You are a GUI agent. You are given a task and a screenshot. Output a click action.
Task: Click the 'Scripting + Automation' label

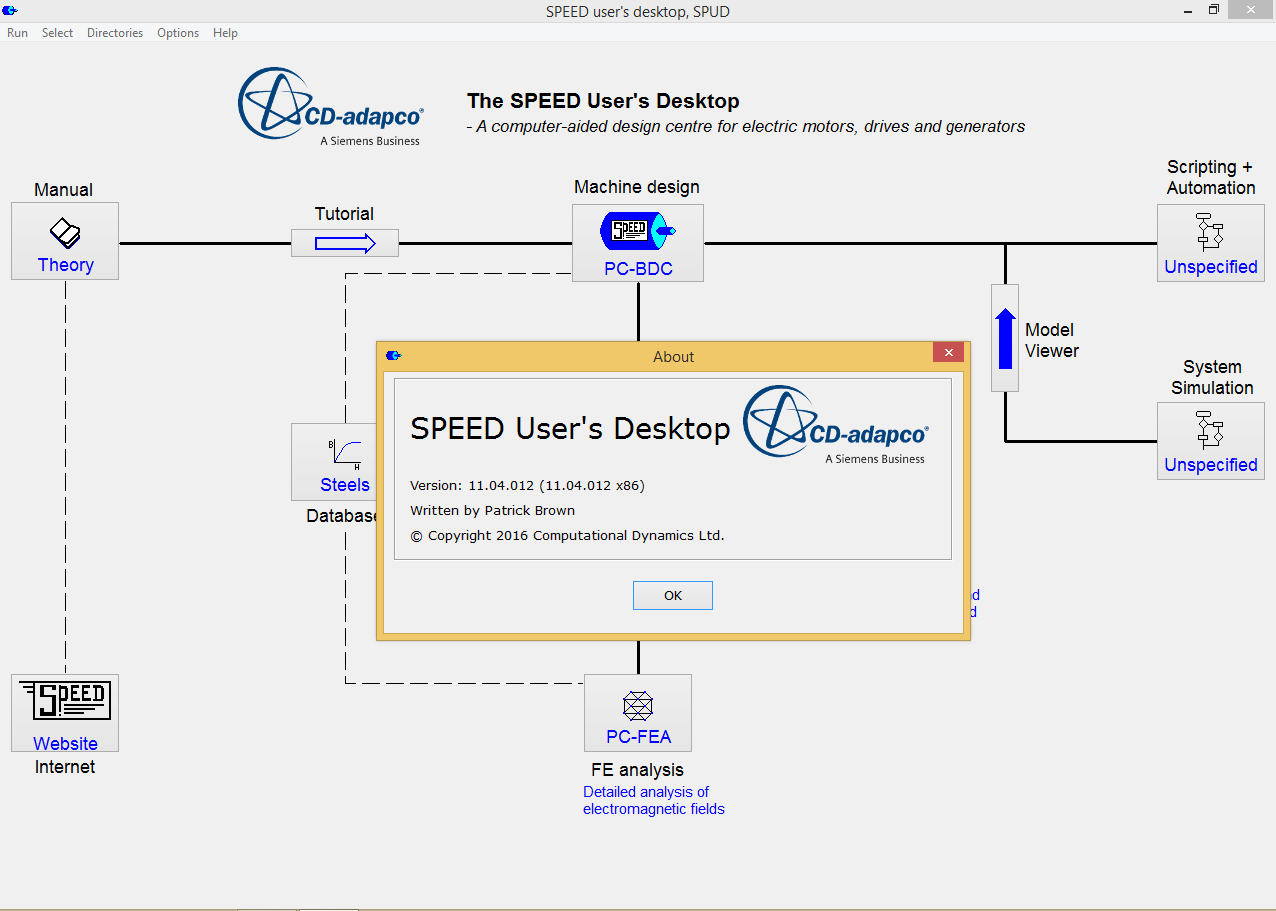[1211, 177]
